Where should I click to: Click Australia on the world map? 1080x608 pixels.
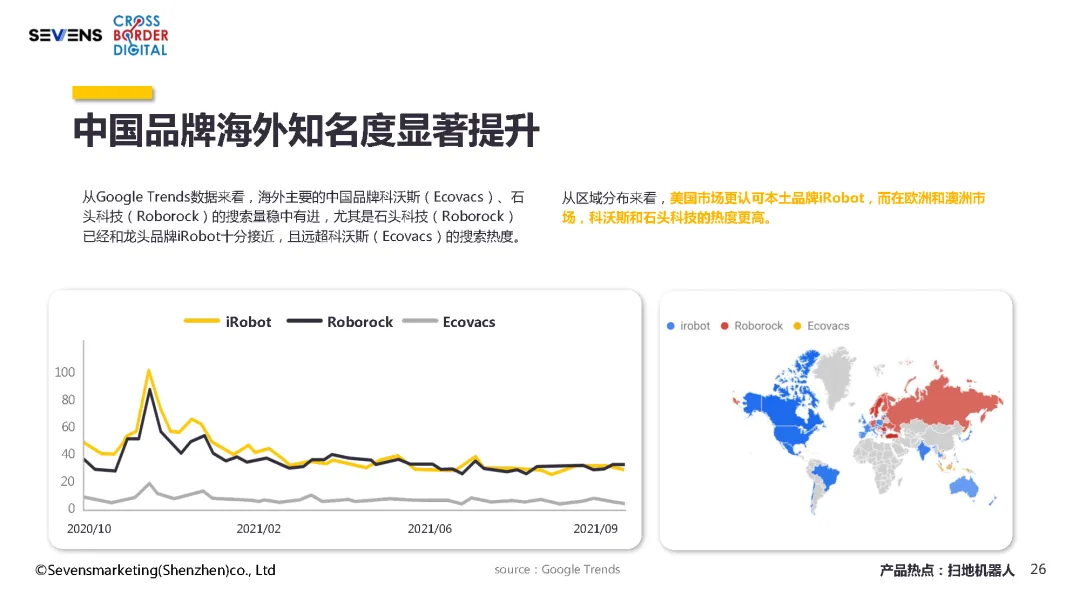964,486
